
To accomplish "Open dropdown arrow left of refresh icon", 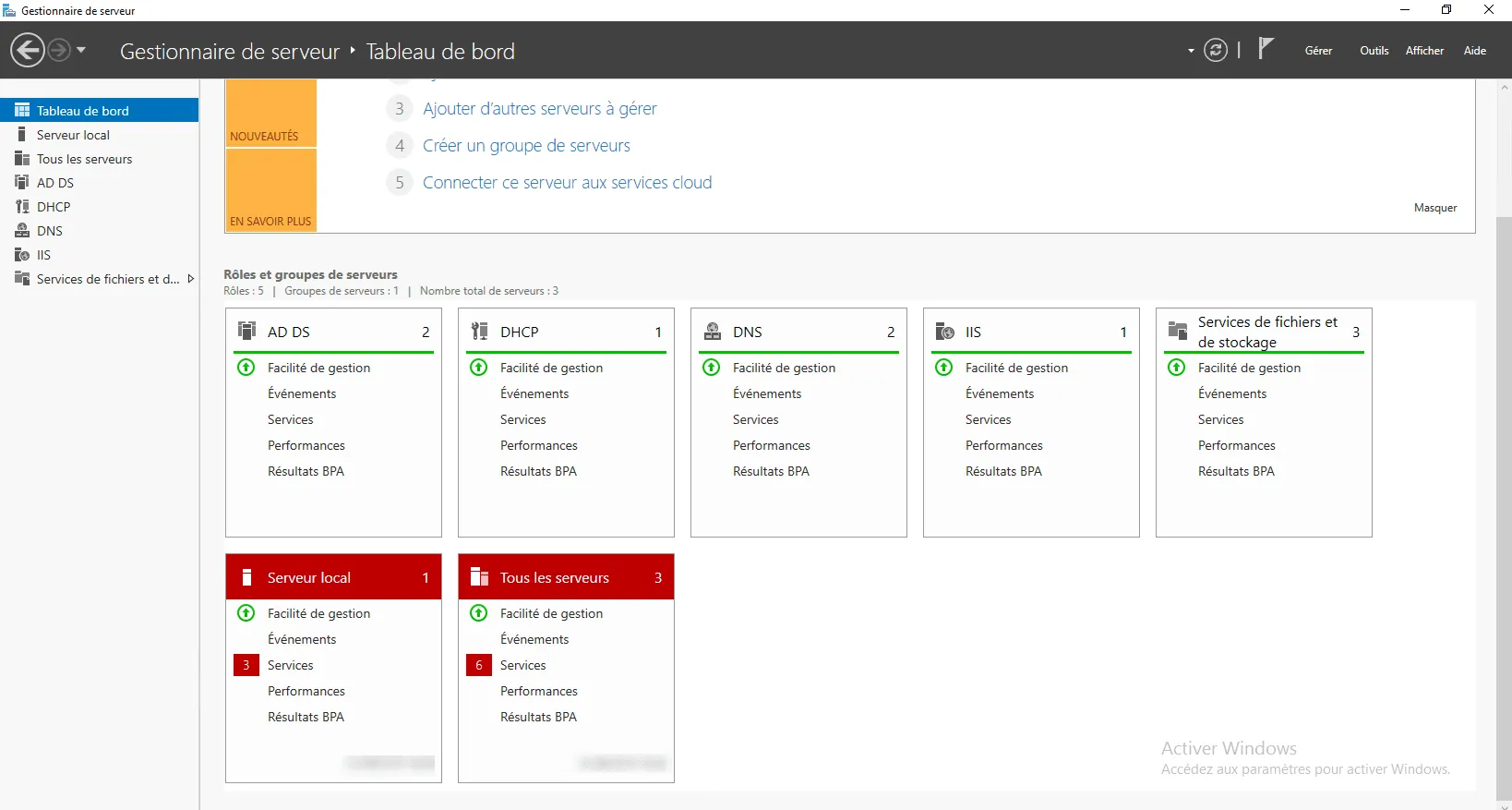I will coord(1191,51).
